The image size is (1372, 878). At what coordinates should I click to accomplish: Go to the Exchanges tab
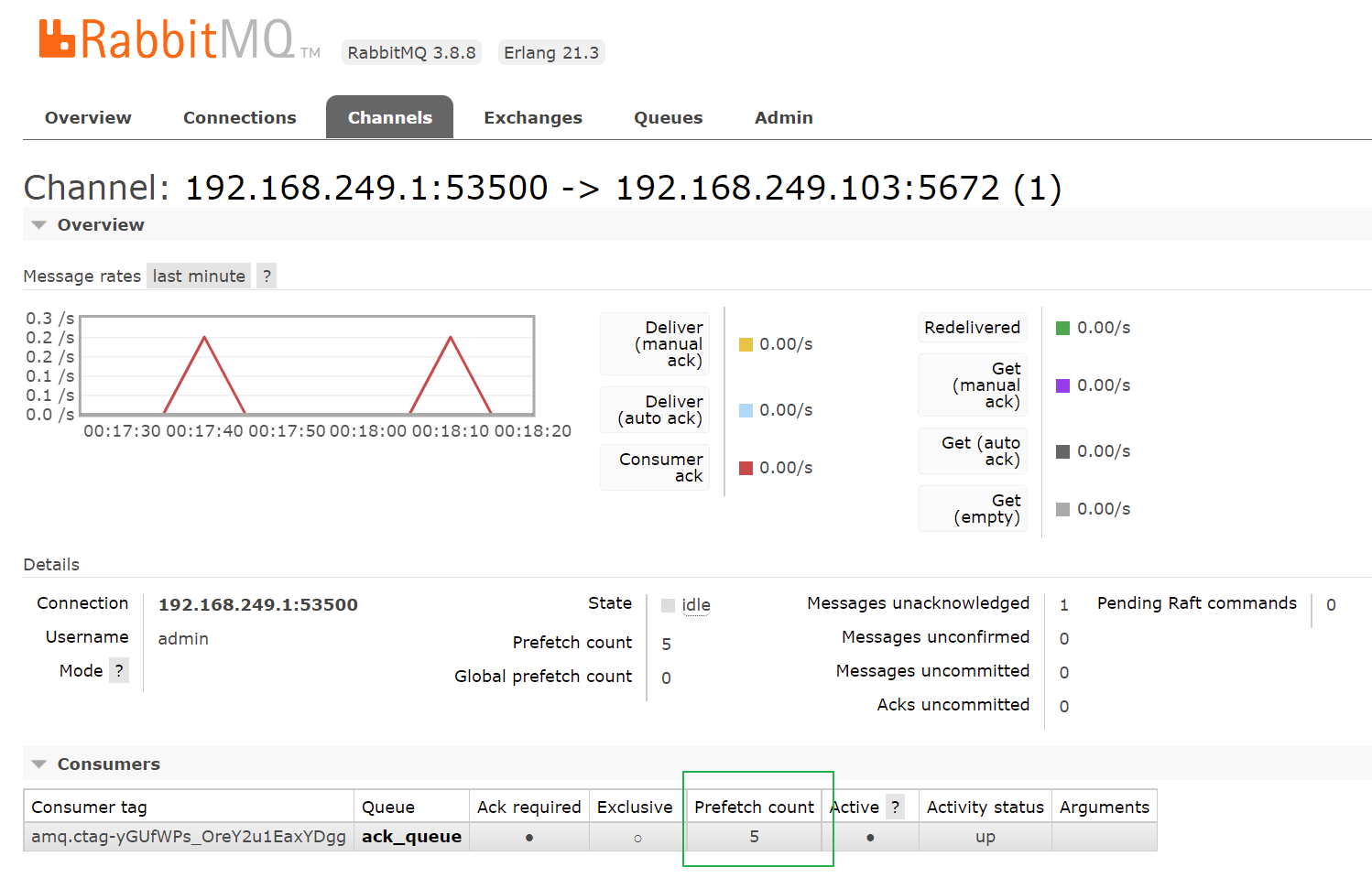533,117
